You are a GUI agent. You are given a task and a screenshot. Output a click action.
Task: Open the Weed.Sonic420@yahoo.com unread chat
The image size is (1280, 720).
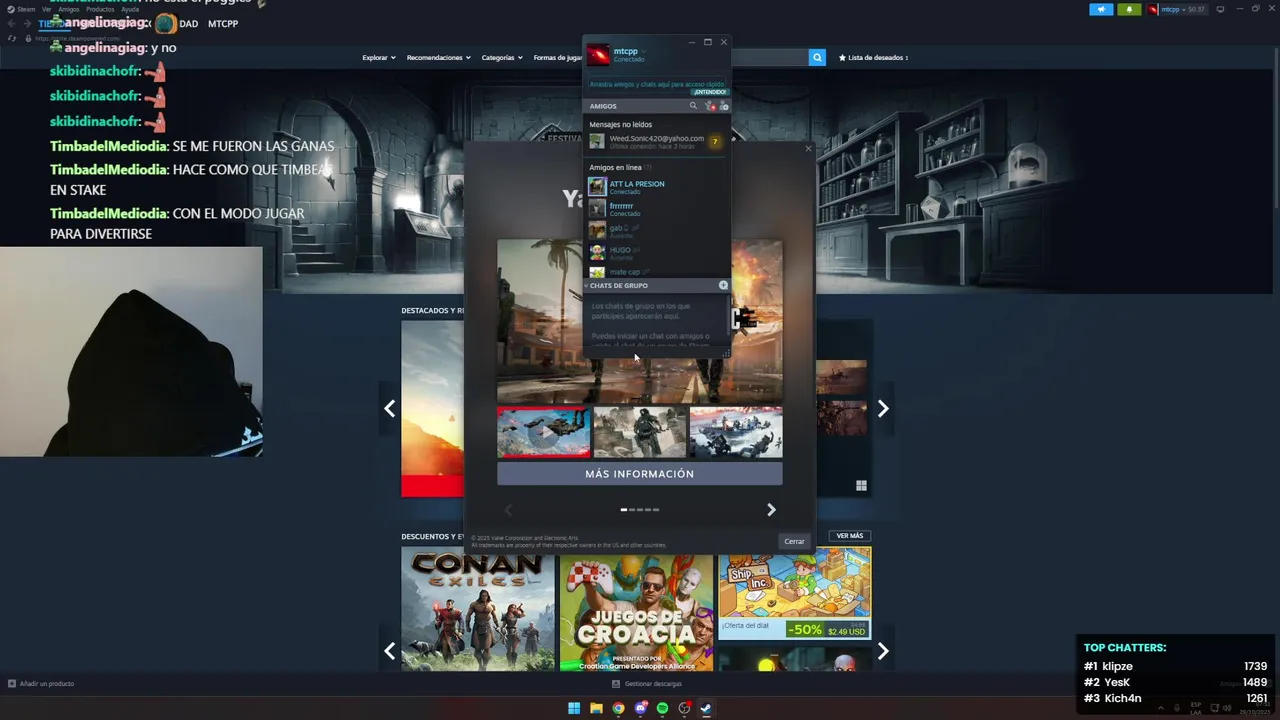point(656,142)
